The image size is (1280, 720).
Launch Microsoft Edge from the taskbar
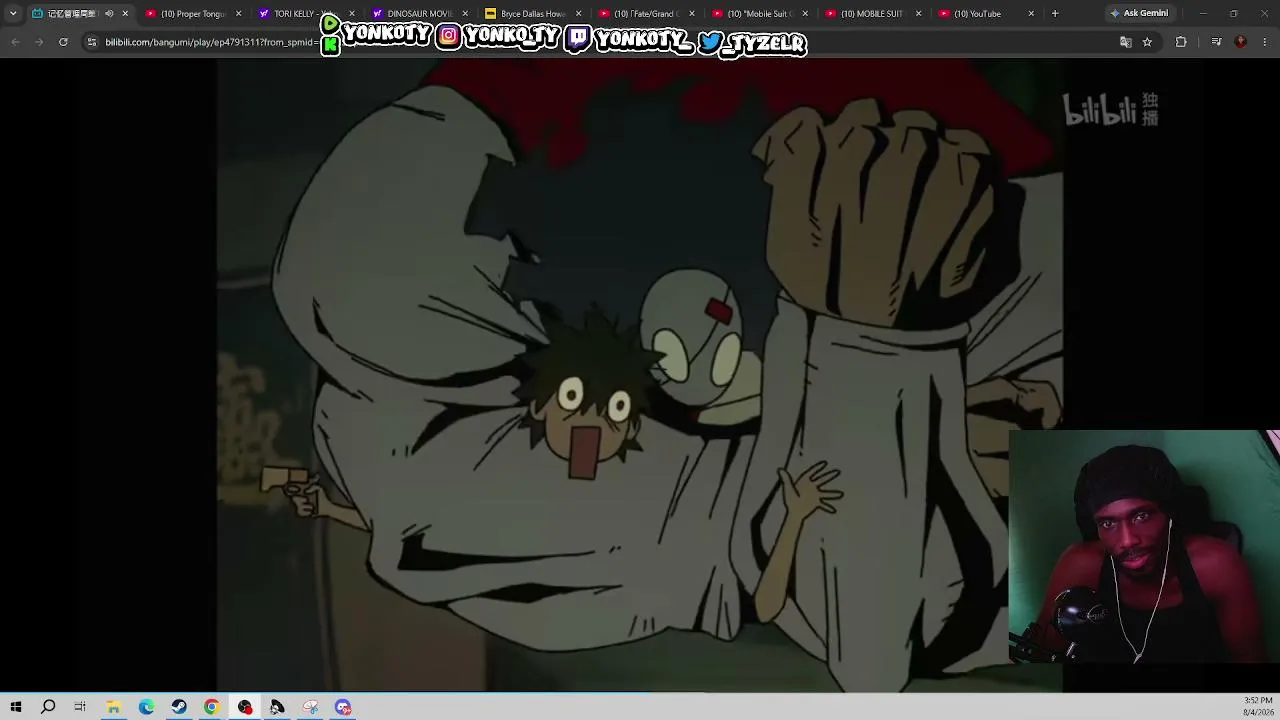146,707
